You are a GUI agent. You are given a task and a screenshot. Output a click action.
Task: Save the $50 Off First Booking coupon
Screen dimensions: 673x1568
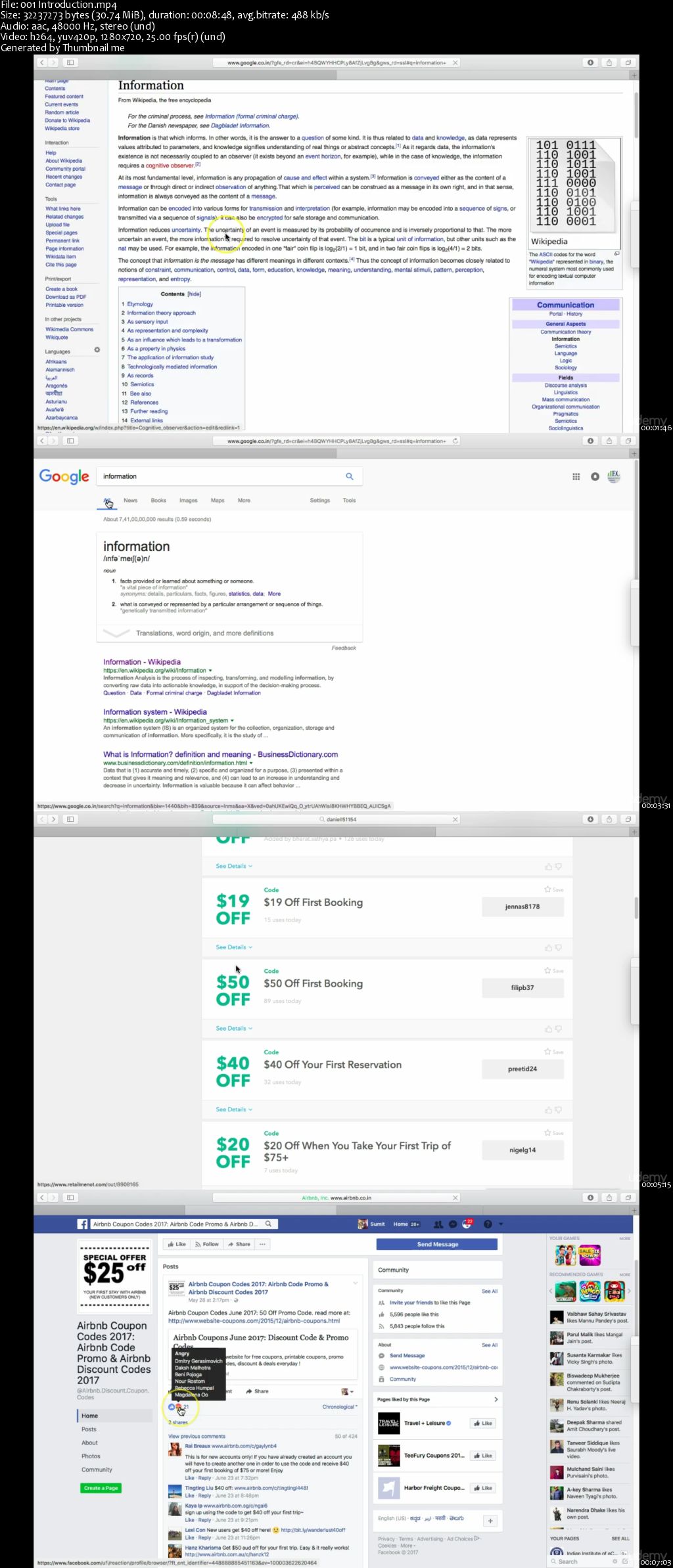554,970
